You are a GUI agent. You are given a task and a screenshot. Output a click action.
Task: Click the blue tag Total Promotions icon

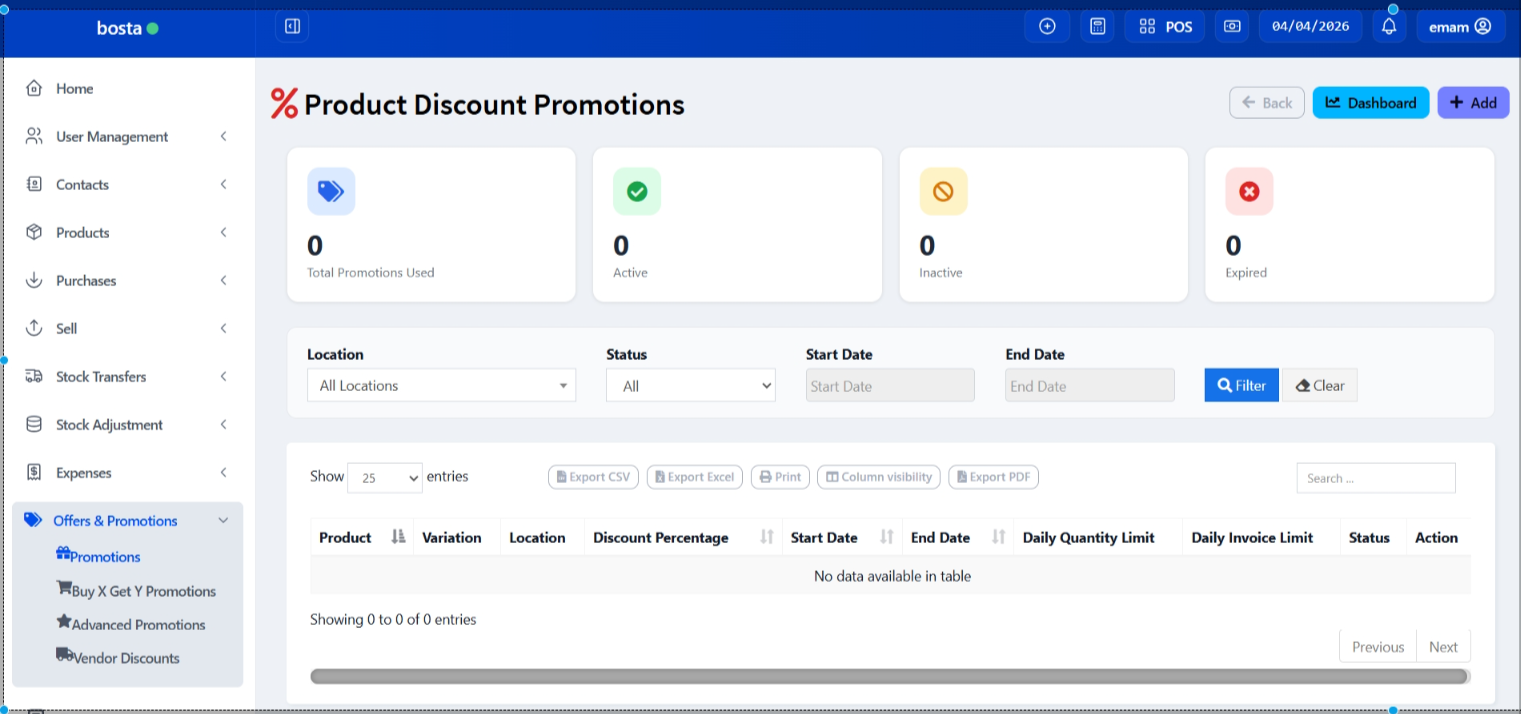tap(331, 191)
